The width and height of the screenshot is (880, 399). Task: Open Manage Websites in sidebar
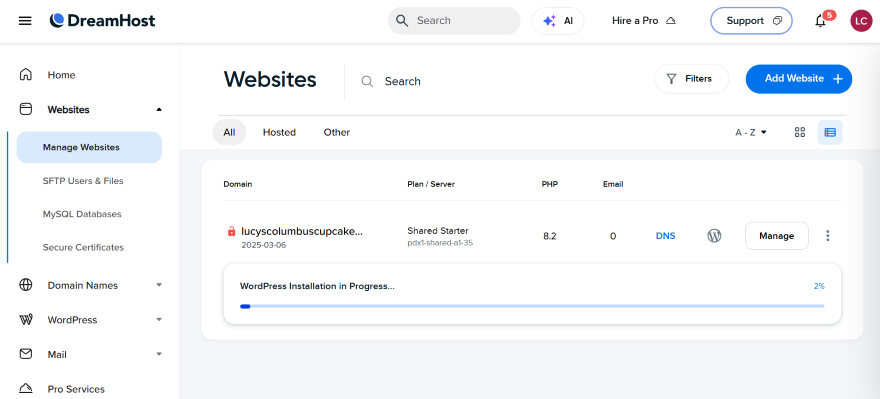(89, 148)
